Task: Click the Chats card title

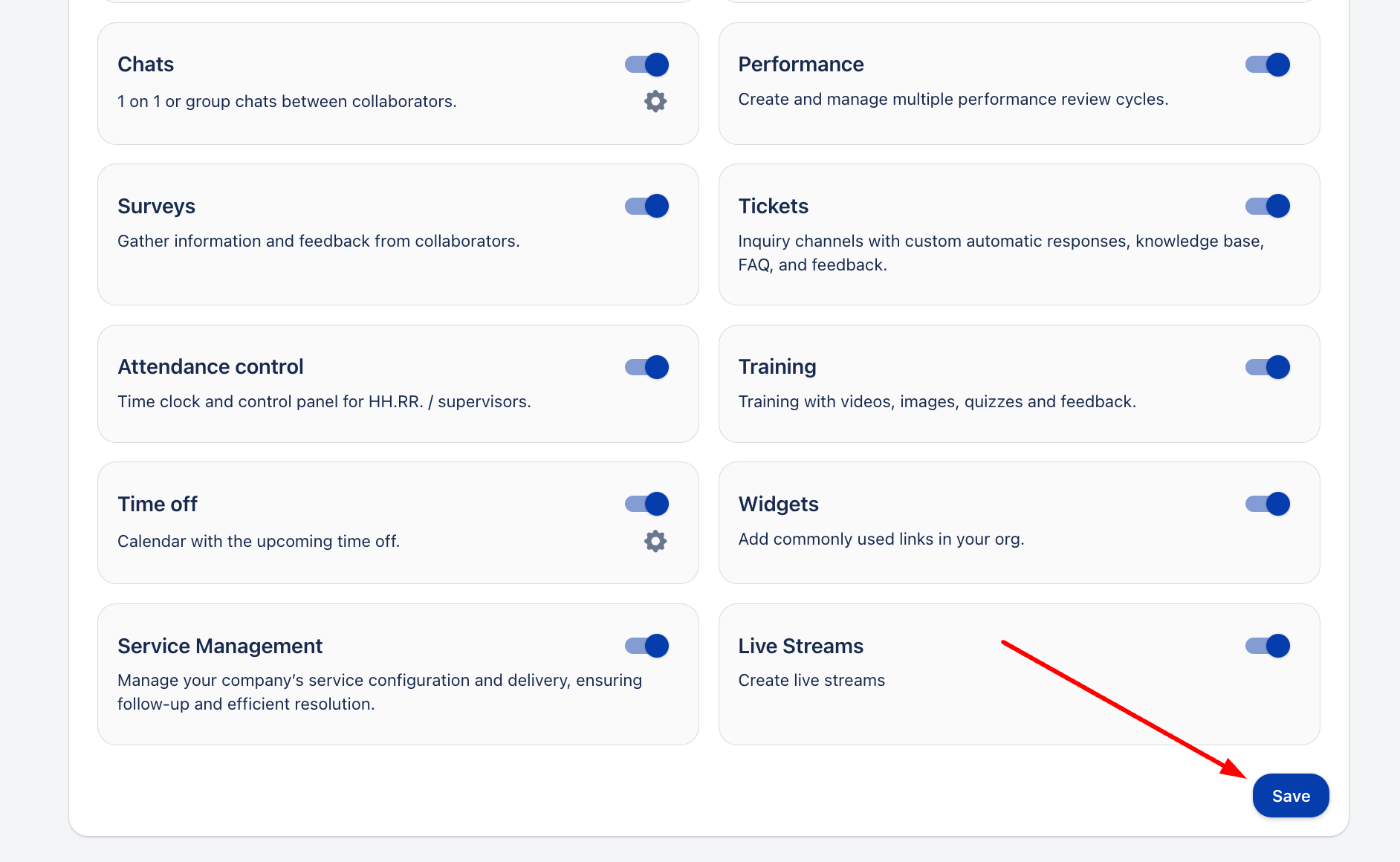Action: (x=146, y=65)
